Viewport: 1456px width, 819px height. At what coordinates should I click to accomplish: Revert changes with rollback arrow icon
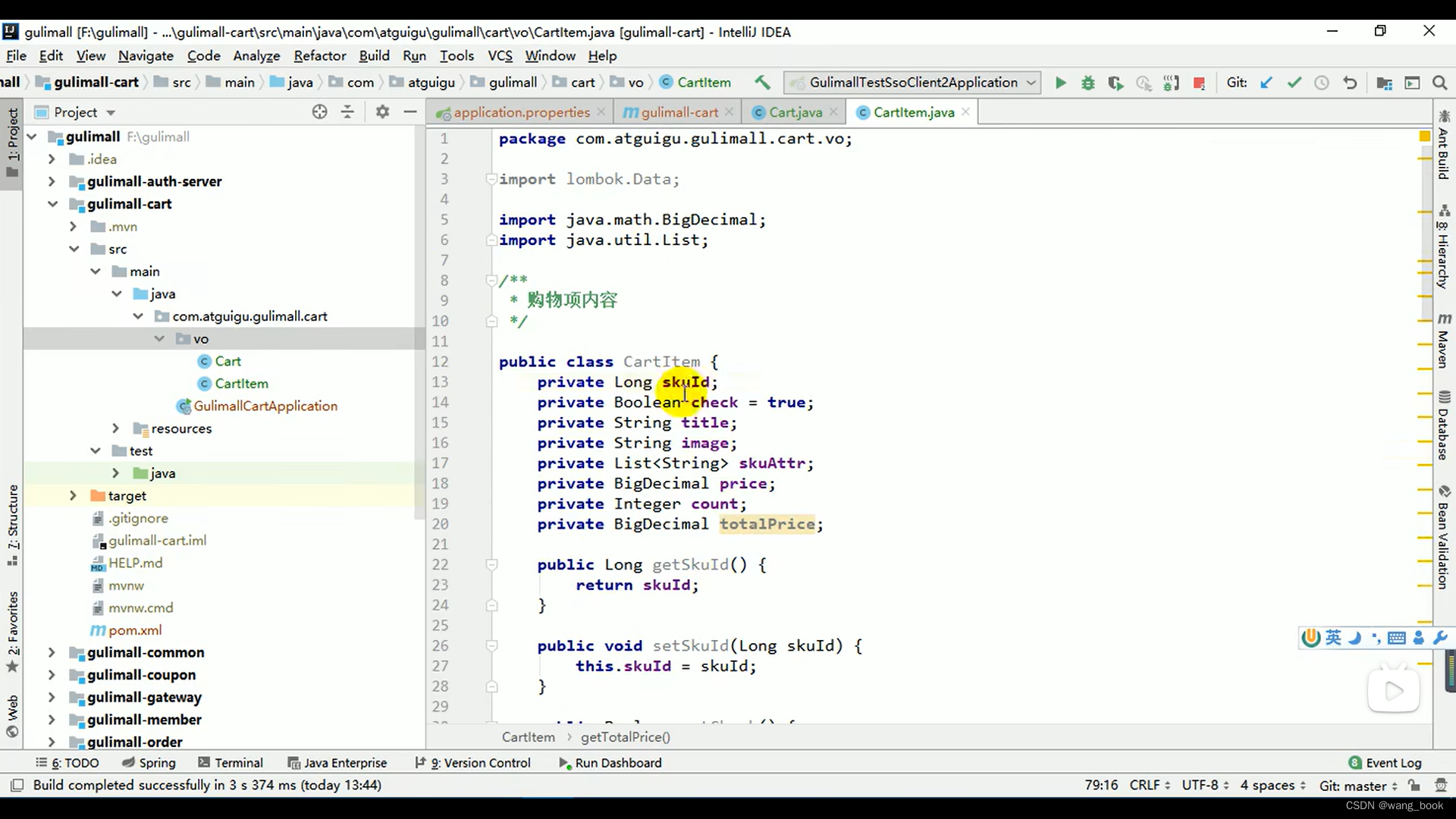click(1350, 83)
